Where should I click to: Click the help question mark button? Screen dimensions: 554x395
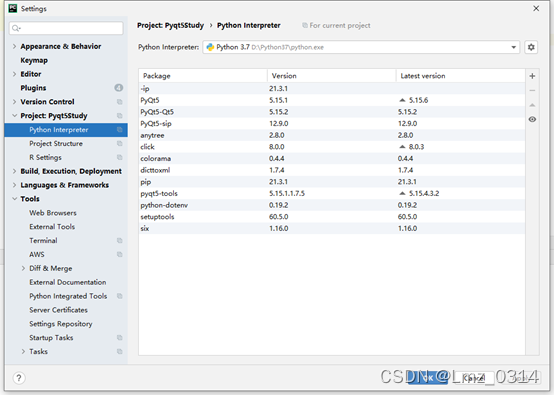[x=19, y=378]
